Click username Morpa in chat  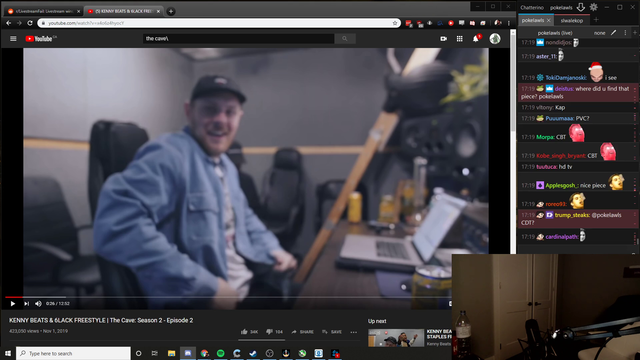click(x=545, y=137)
